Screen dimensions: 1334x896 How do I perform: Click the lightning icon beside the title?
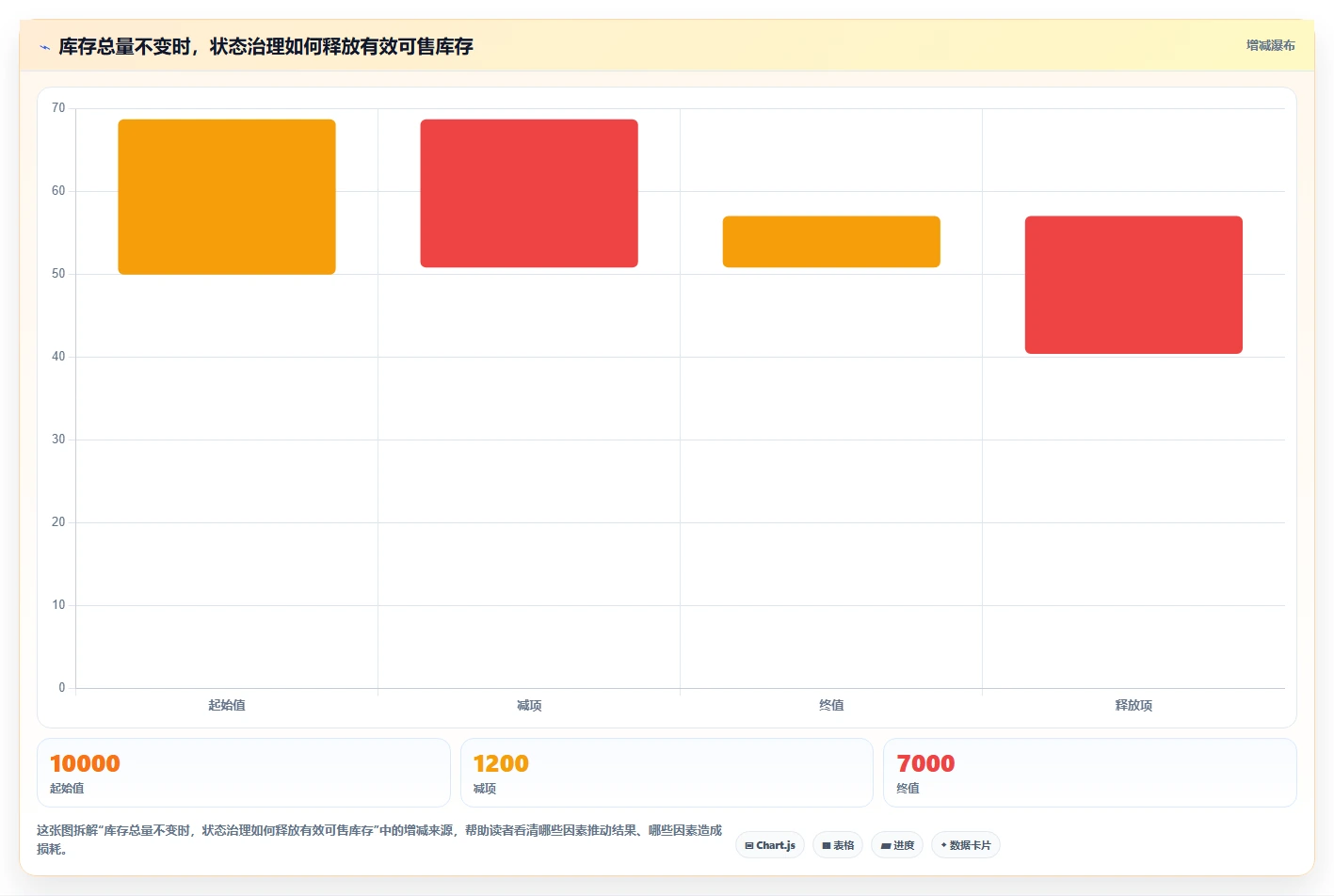tap(44, 47)
